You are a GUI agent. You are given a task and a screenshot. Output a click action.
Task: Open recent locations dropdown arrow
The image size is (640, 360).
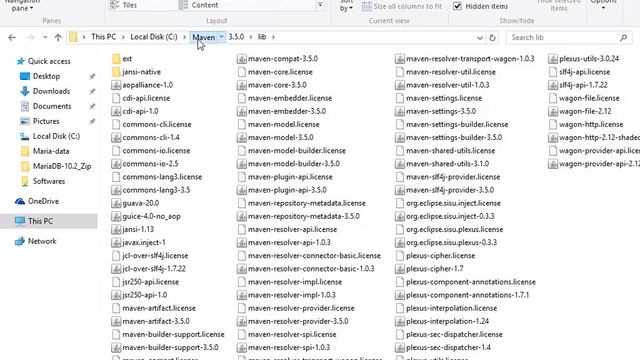pos(44,38)
